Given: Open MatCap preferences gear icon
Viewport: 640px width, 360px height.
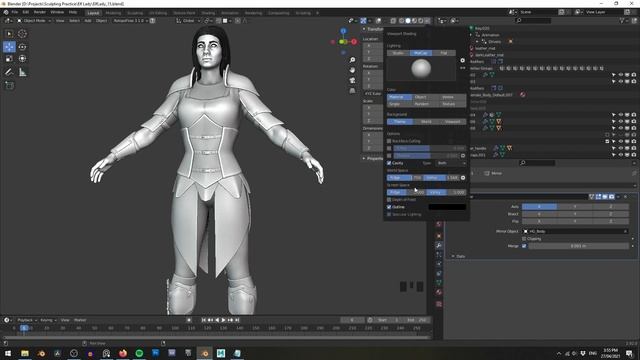Looking at the screenshot, I should click(462, 60).
